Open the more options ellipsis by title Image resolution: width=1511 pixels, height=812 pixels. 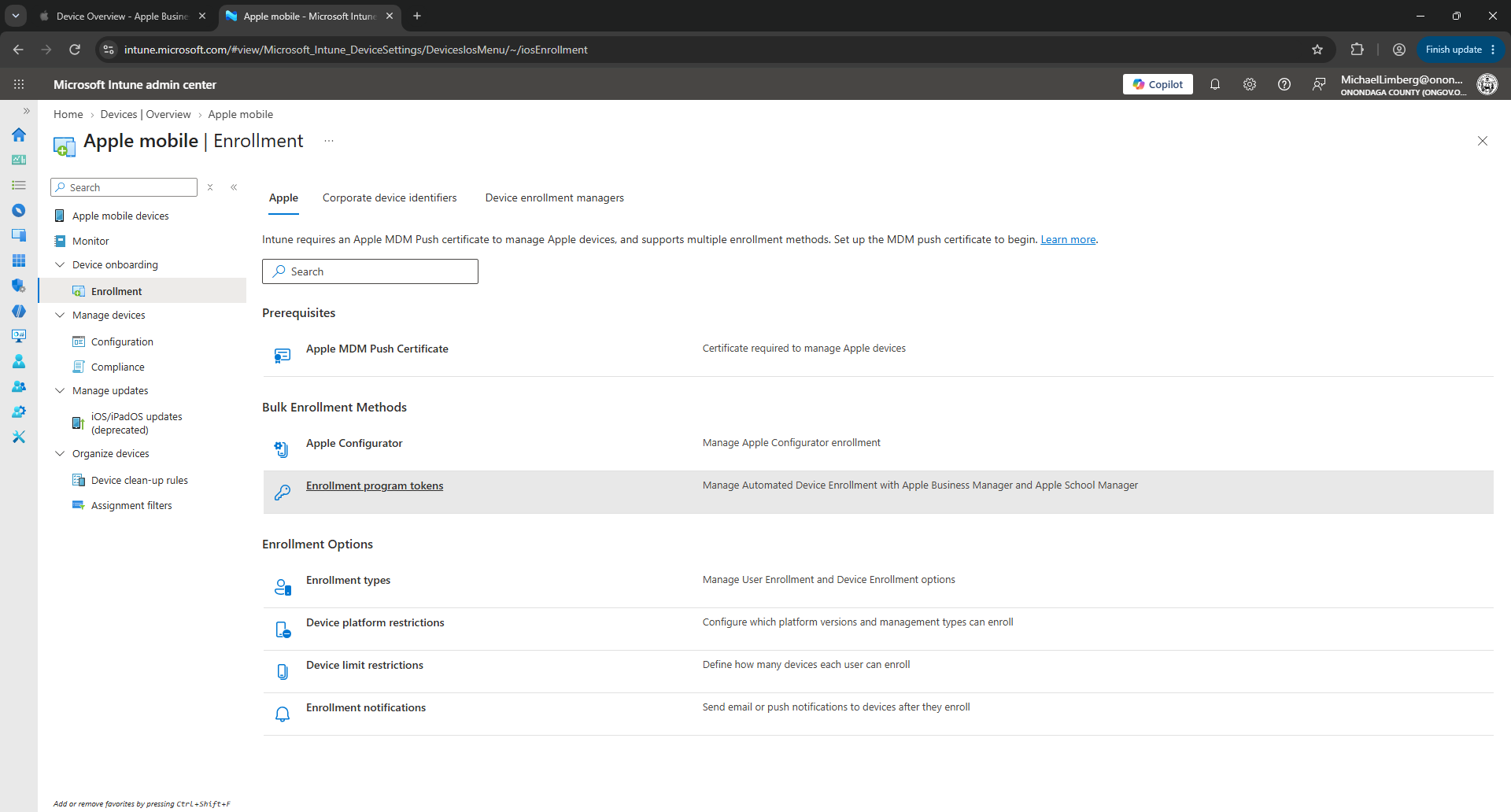[x=329, y=141]
